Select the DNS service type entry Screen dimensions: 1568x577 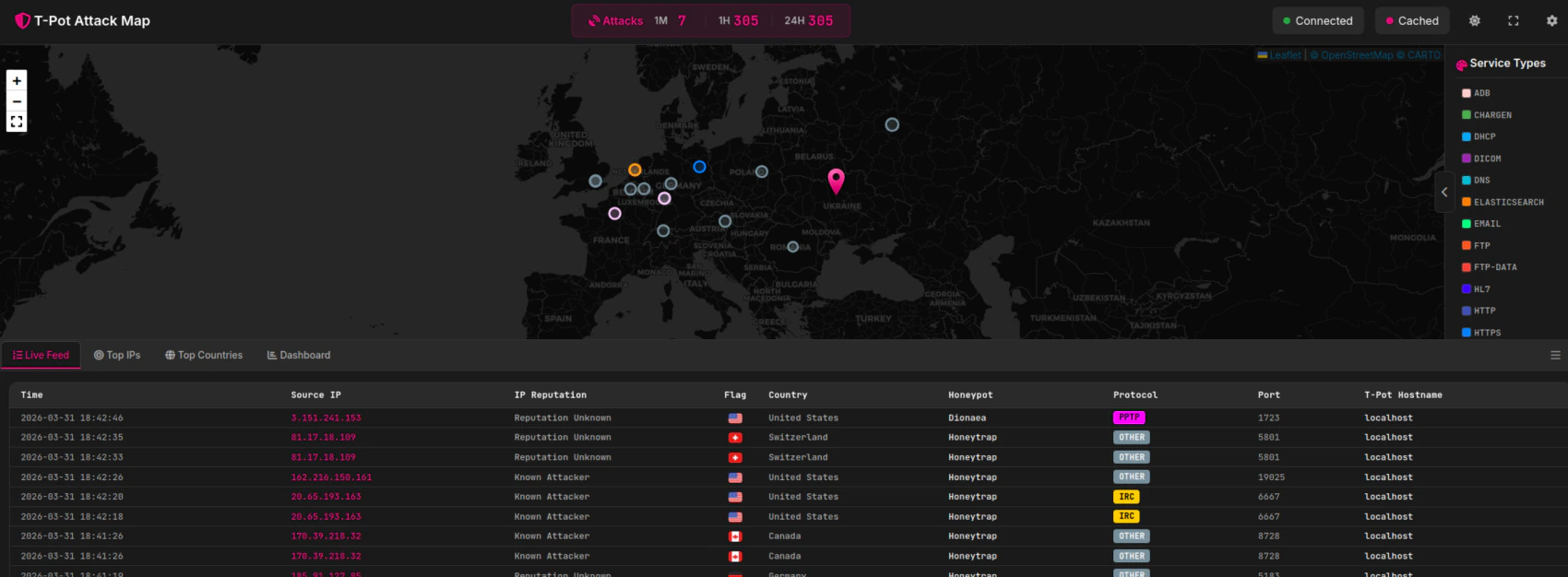tap(1476, 181)
